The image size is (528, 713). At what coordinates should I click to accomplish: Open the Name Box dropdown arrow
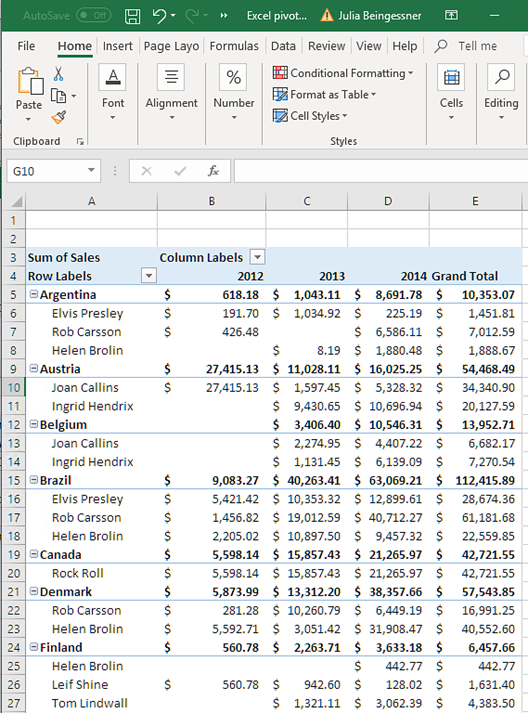coord(91,171)
